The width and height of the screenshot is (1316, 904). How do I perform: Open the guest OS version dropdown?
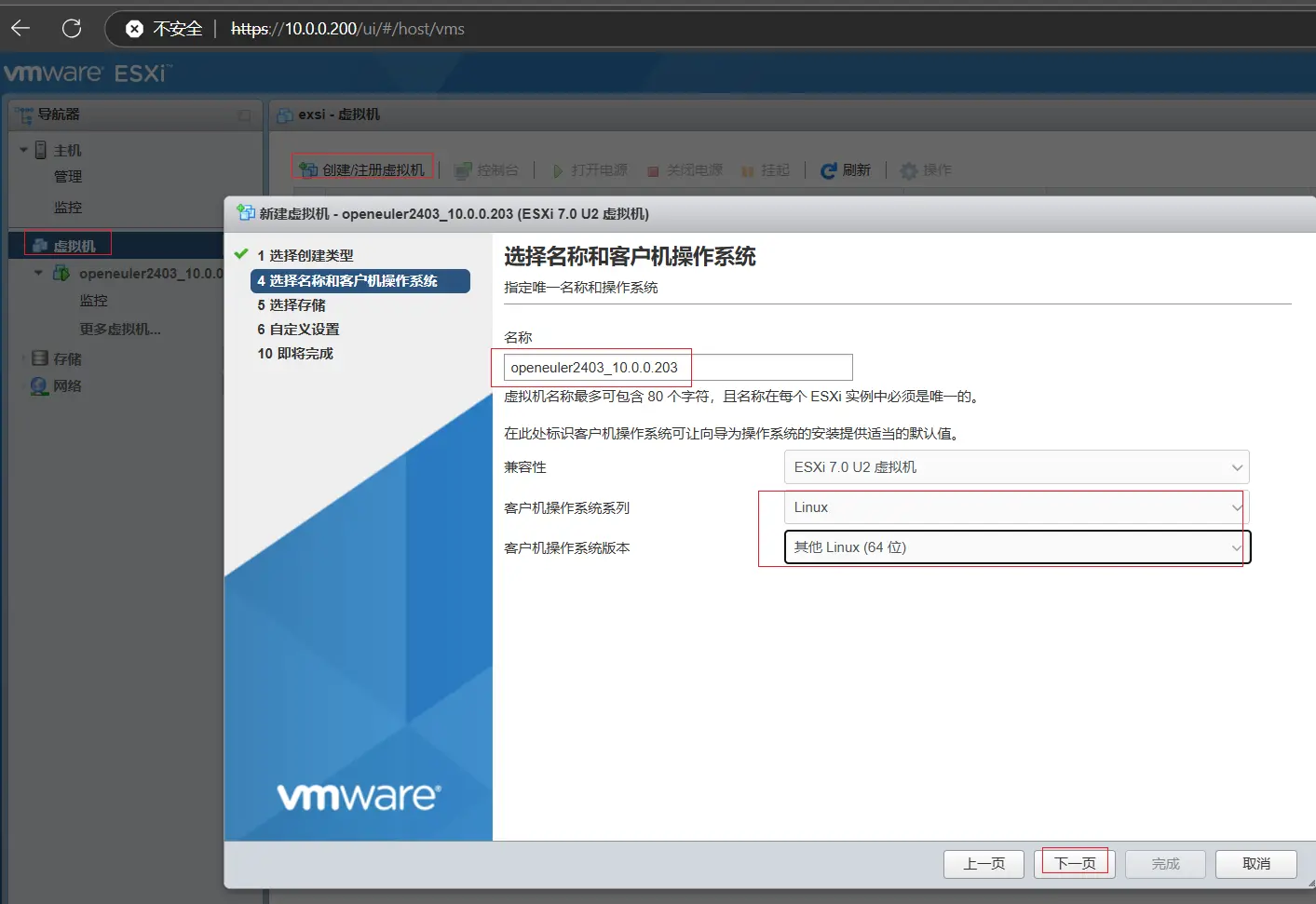[1016, 547]
